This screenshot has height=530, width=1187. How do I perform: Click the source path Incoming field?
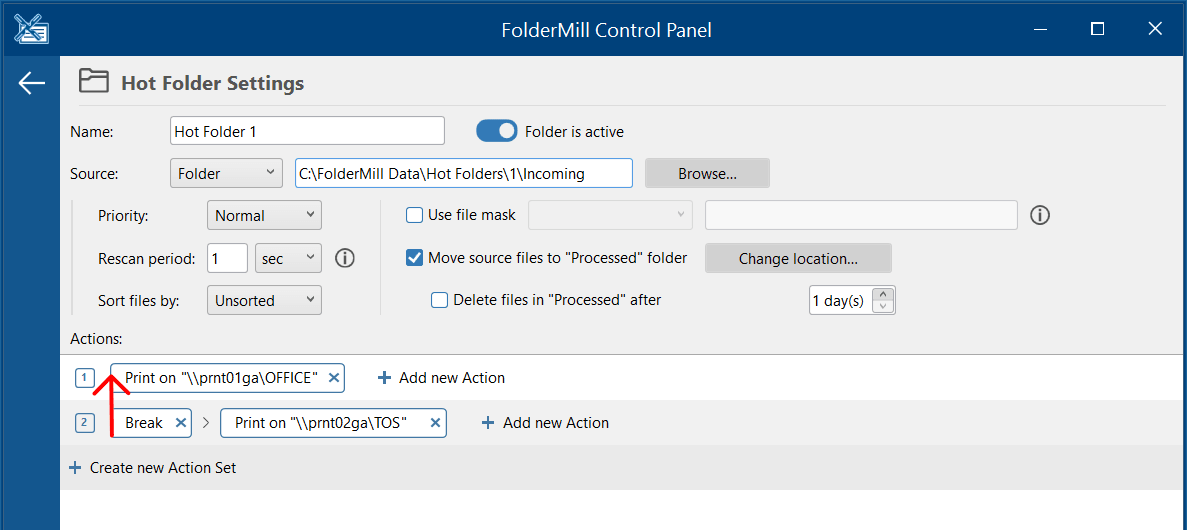(x=464, y=173)
